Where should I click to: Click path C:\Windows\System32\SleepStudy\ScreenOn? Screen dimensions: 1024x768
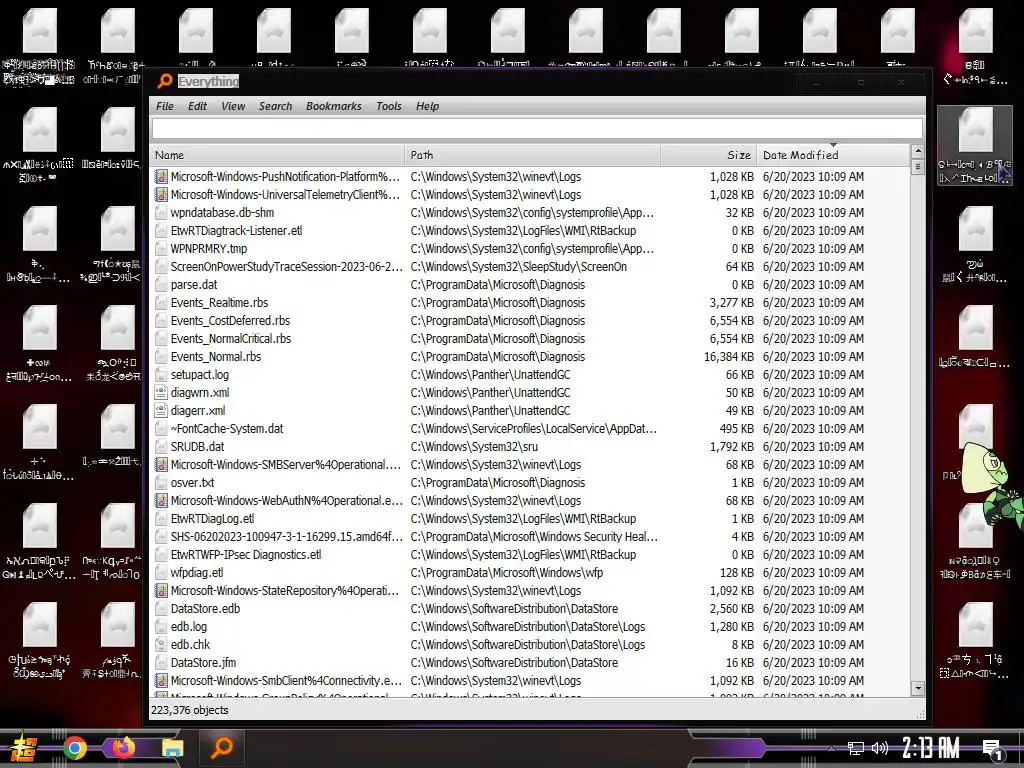pos(519,266)
